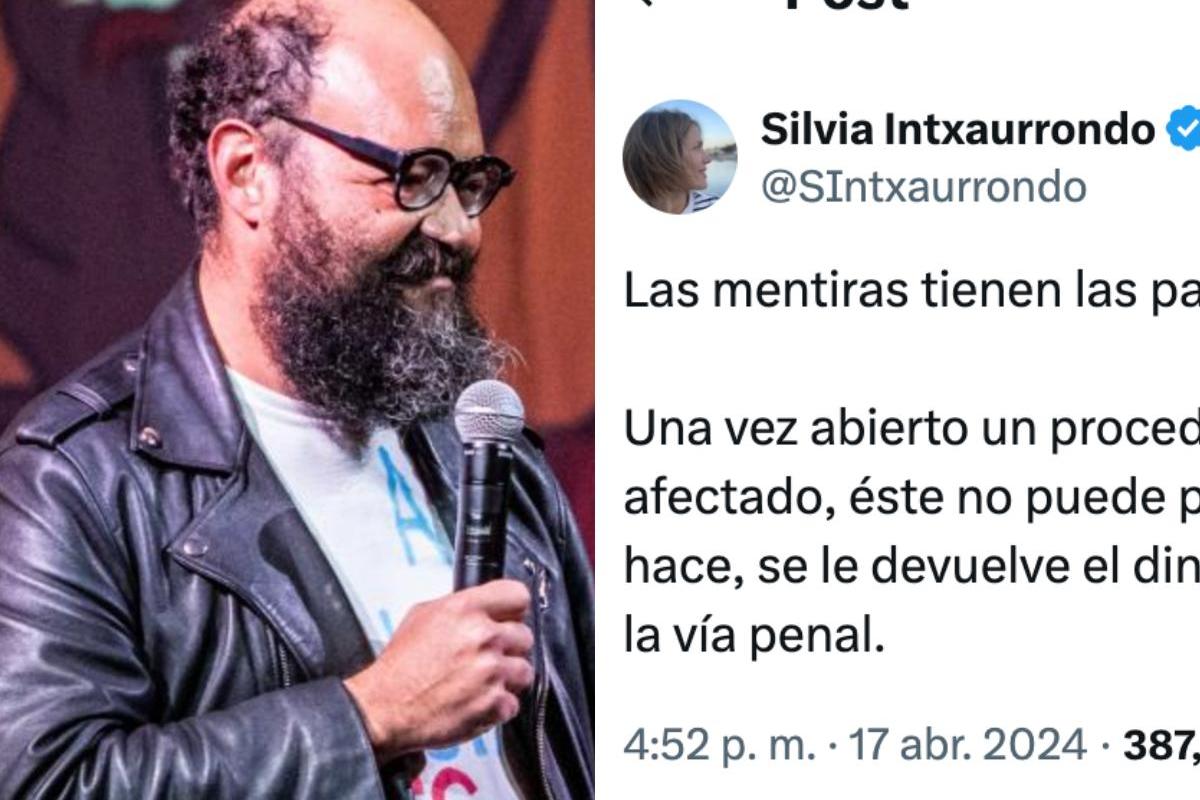Click the 17 abr. 2024 date

coord(967,745)
